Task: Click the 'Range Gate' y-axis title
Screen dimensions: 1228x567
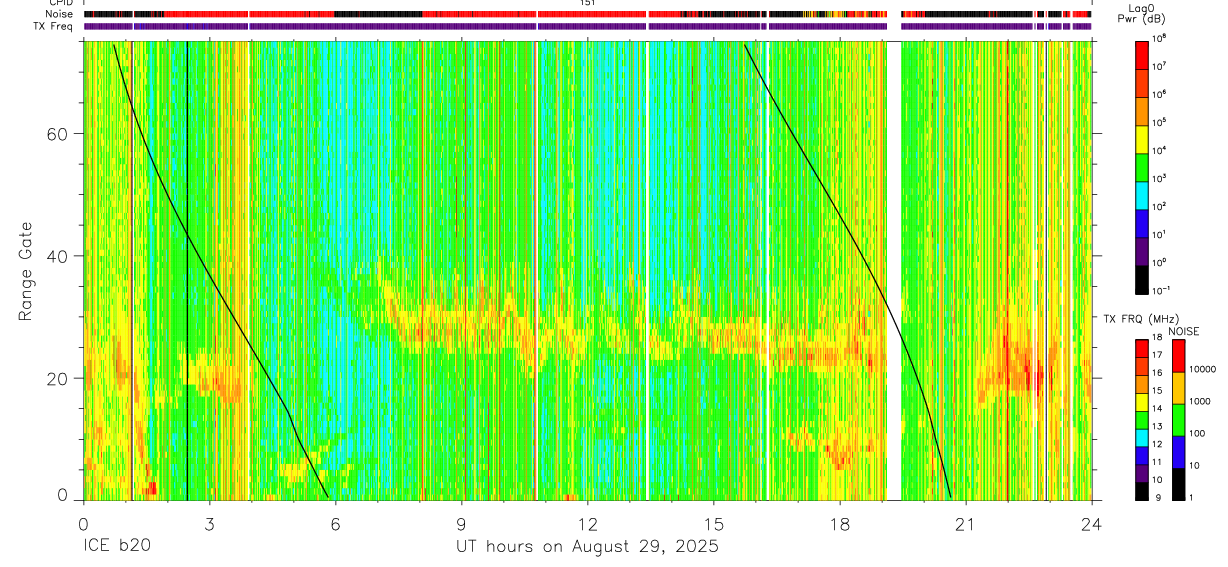Action: tap(27, 272)
